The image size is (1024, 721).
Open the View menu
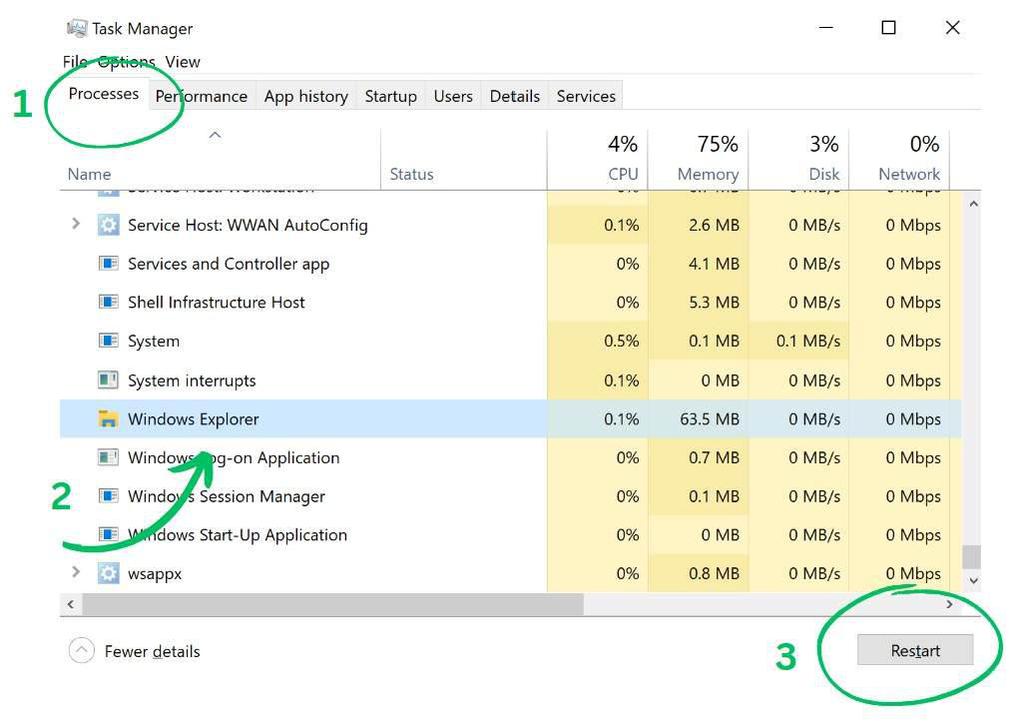182,62
